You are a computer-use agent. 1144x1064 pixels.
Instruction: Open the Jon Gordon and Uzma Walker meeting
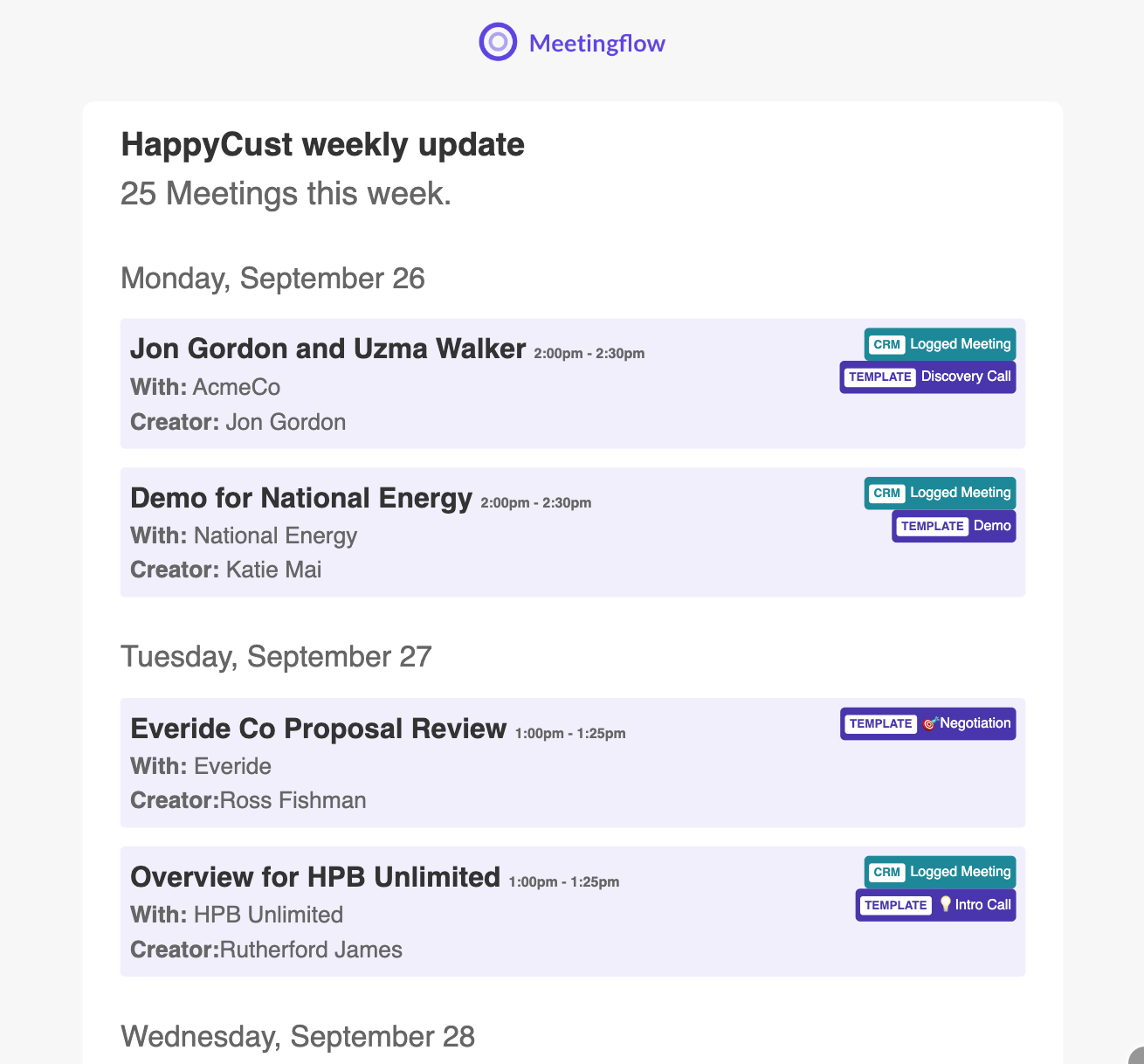pyautogui.click(x=327, y=349)
